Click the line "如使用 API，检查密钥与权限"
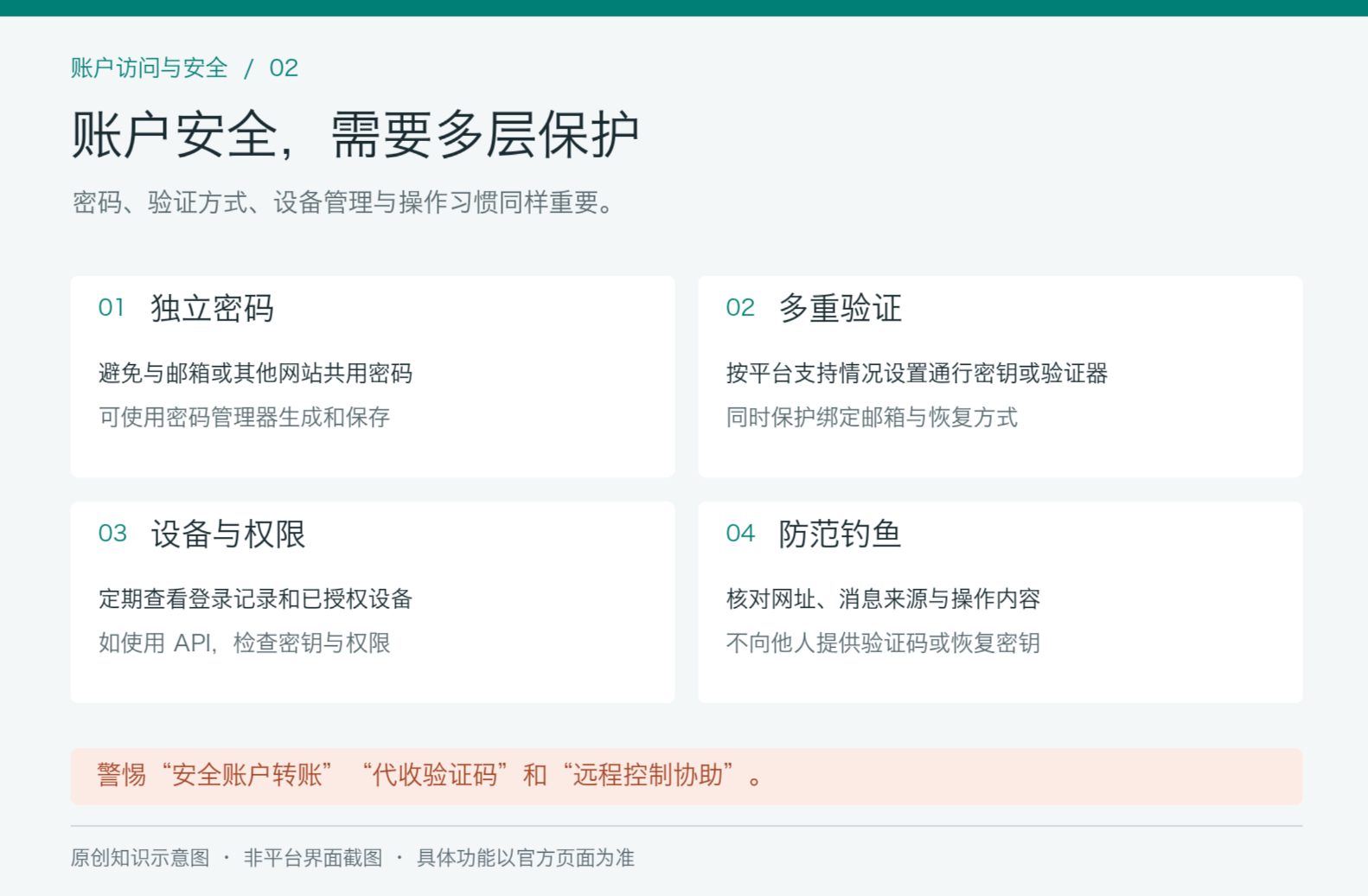 244,643
